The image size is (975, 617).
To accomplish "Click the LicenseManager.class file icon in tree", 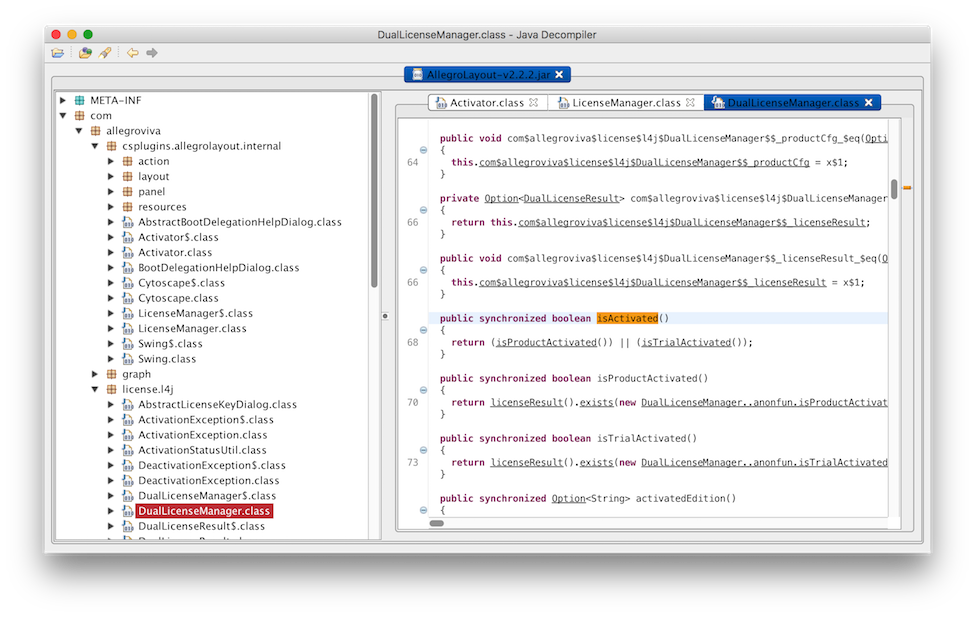I will point(127,328).
